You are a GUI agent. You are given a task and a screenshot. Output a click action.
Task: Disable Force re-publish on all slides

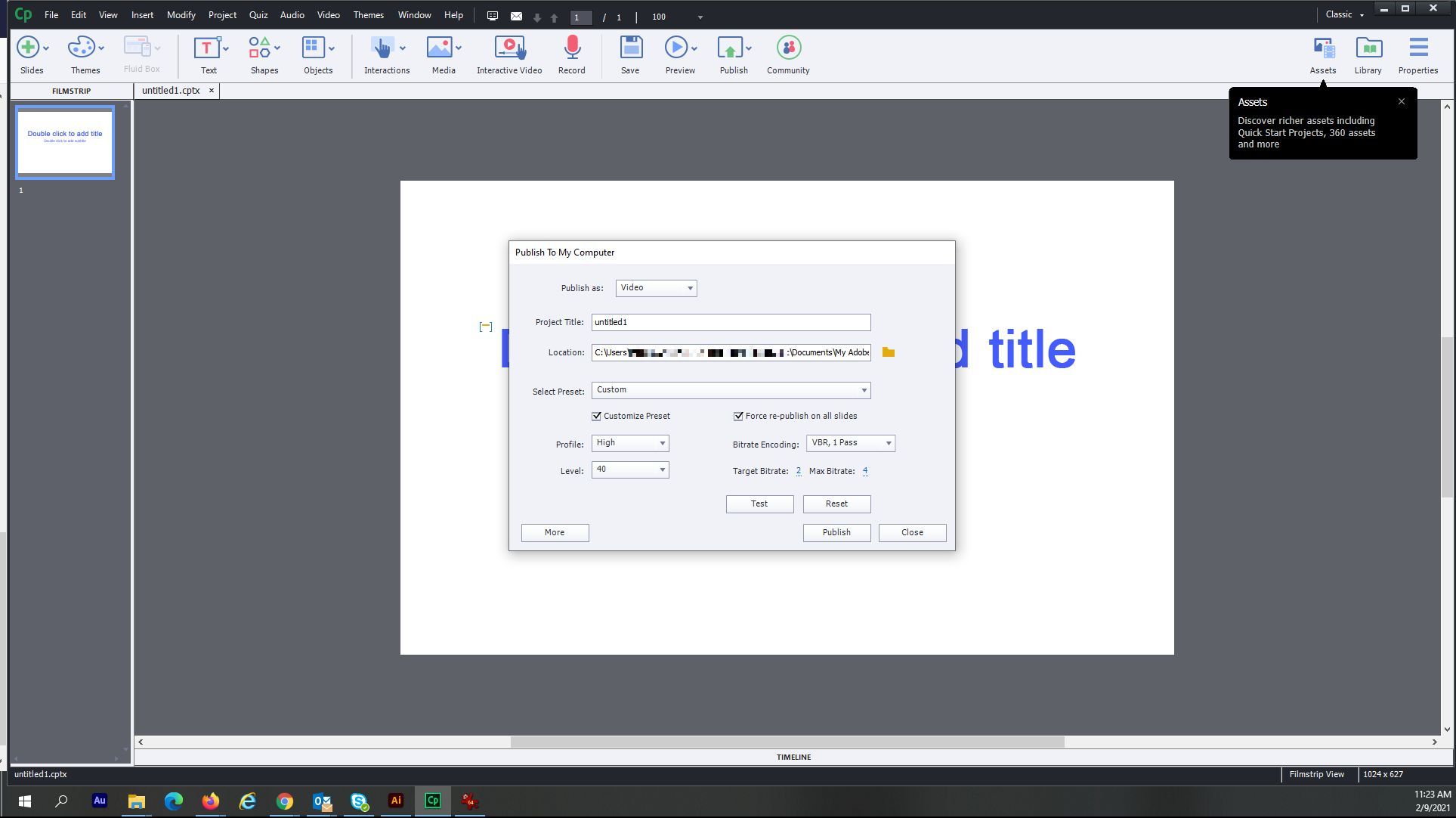point(738,416)
